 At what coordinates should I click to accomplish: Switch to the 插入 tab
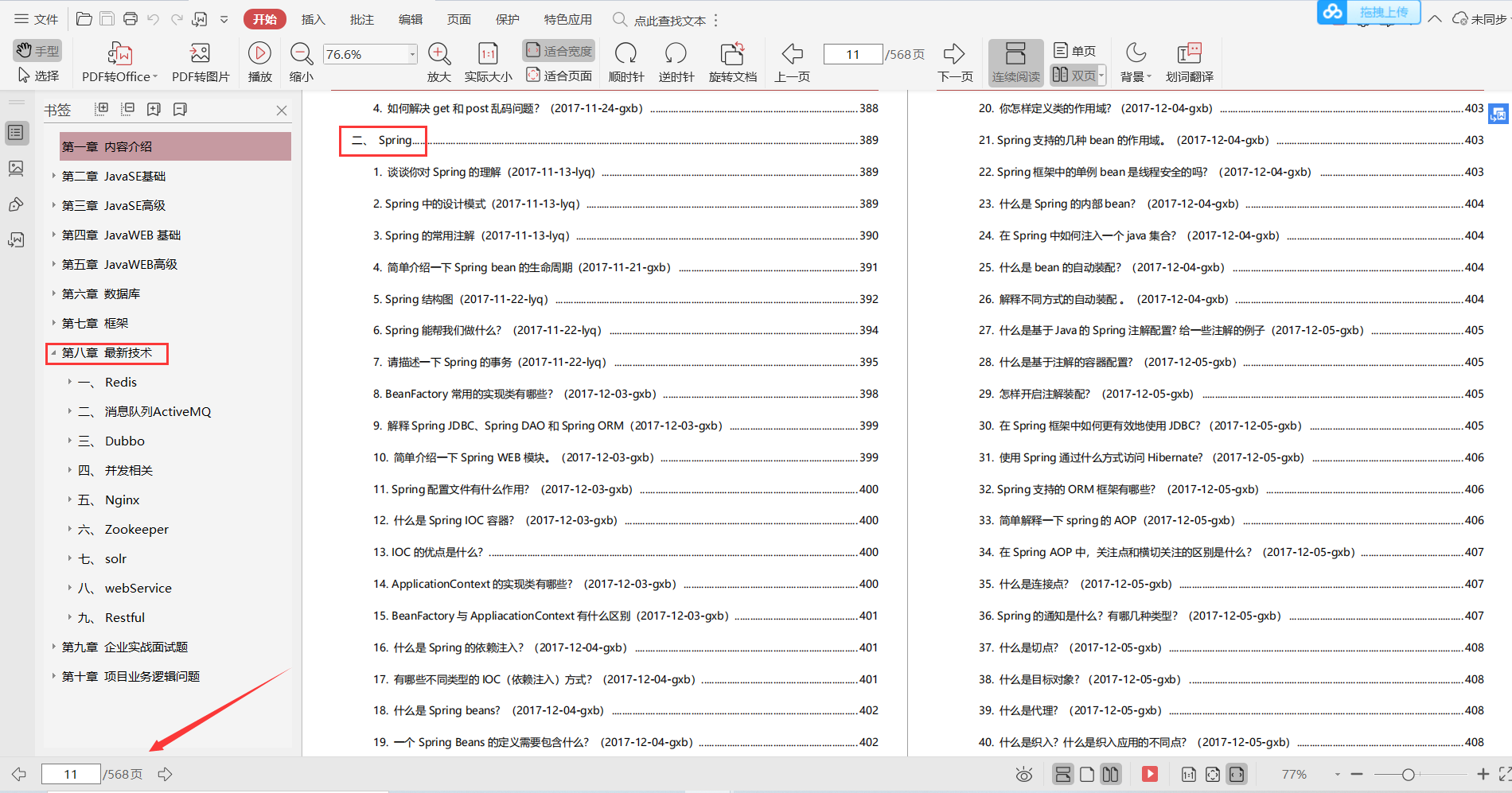(x=314, y=19)
